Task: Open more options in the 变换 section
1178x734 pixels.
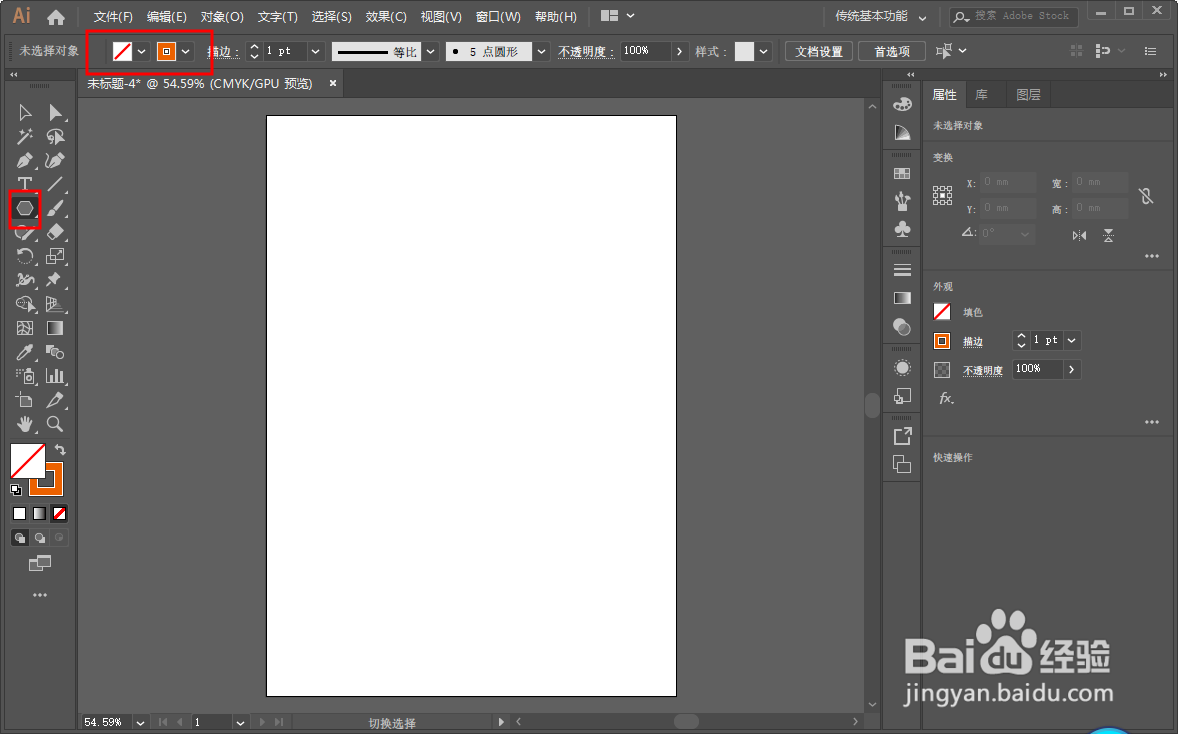Action: tap(1152, 256)
